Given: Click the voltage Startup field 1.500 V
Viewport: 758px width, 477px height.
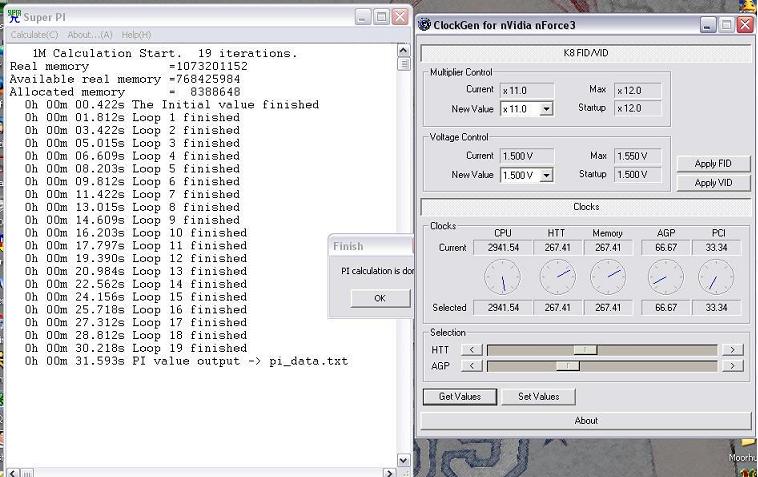Looking at the screenshot, I should 638,174.
